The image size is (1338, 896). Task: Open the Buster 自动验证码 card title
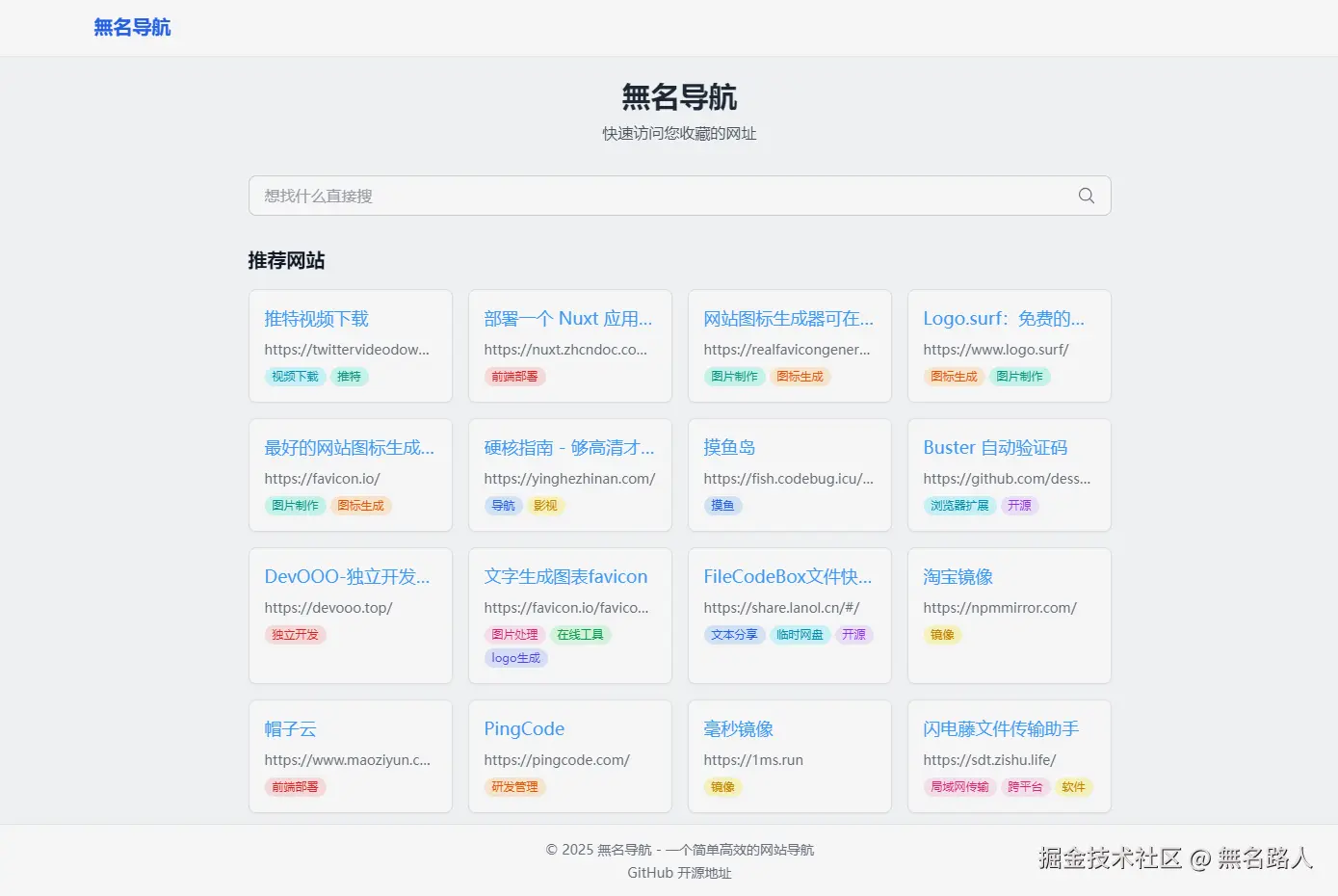(x=995, y=448)
